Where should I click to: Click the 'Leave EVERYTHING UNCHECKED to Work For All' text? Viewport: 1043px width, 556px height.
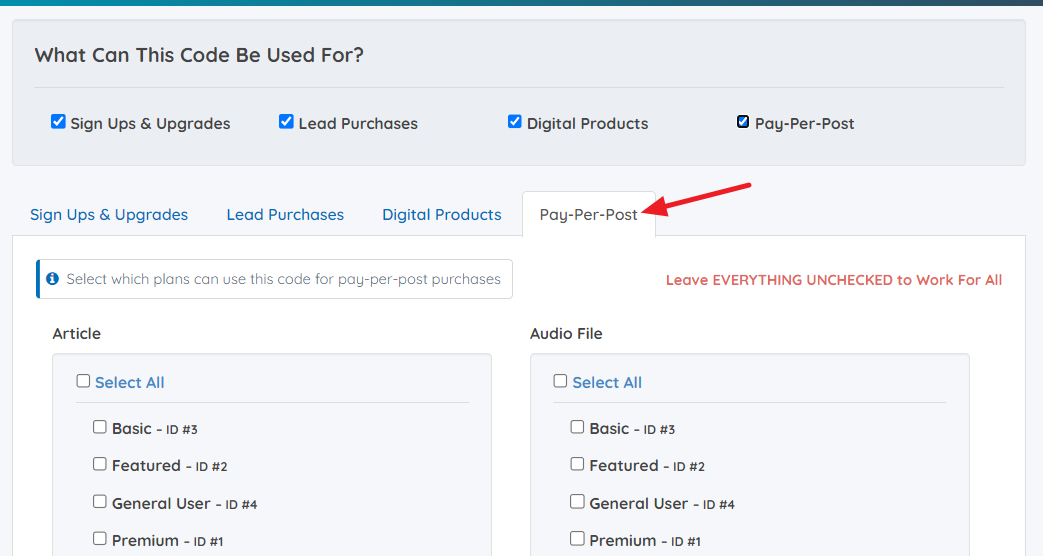point(834,280)
